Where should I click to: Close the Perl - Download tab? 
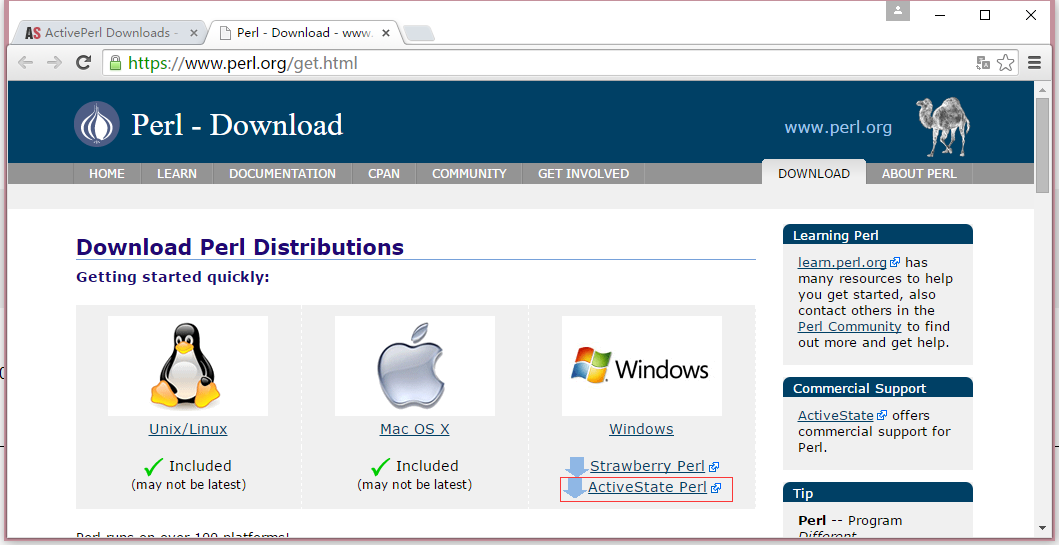[386, 32]
